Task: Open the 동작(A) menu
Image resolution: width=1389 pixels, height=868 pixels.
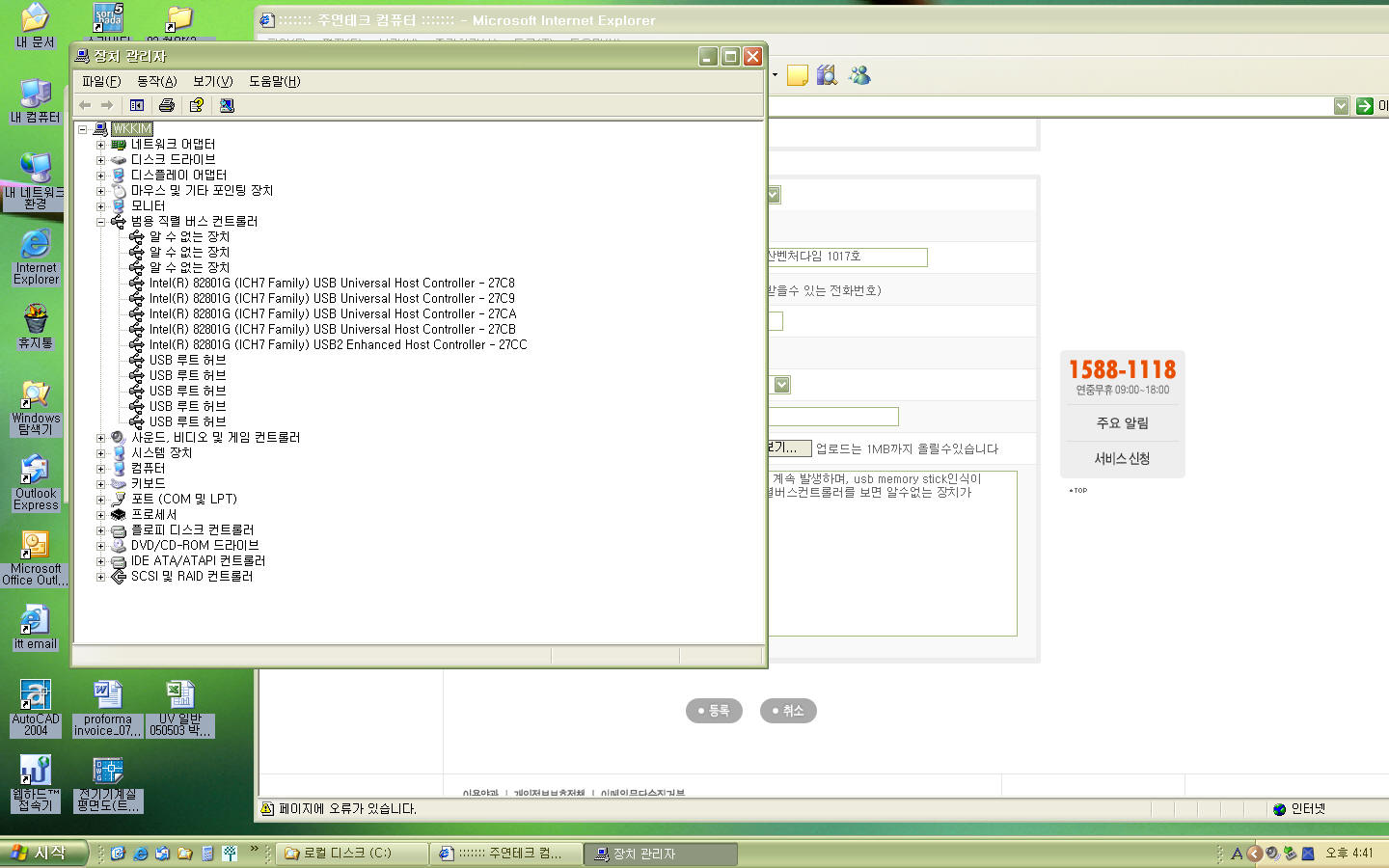Action: pos(156,81)
